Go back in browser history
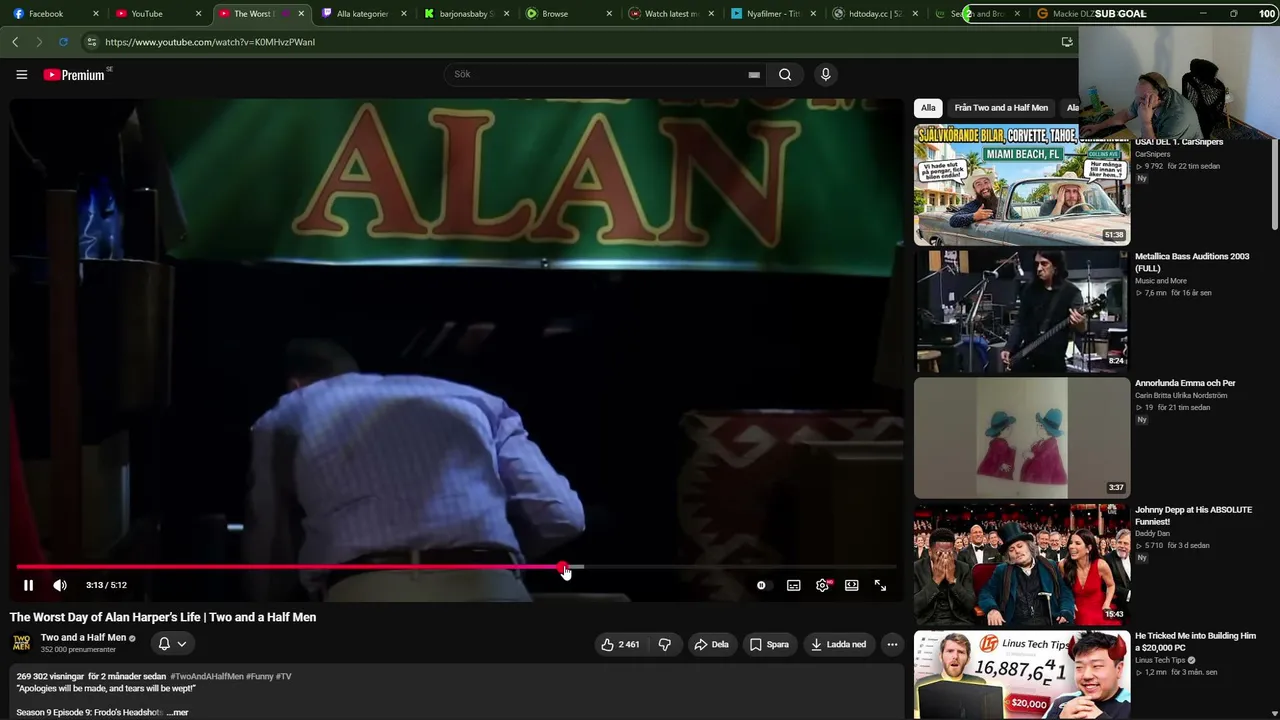 pos(15,42)
